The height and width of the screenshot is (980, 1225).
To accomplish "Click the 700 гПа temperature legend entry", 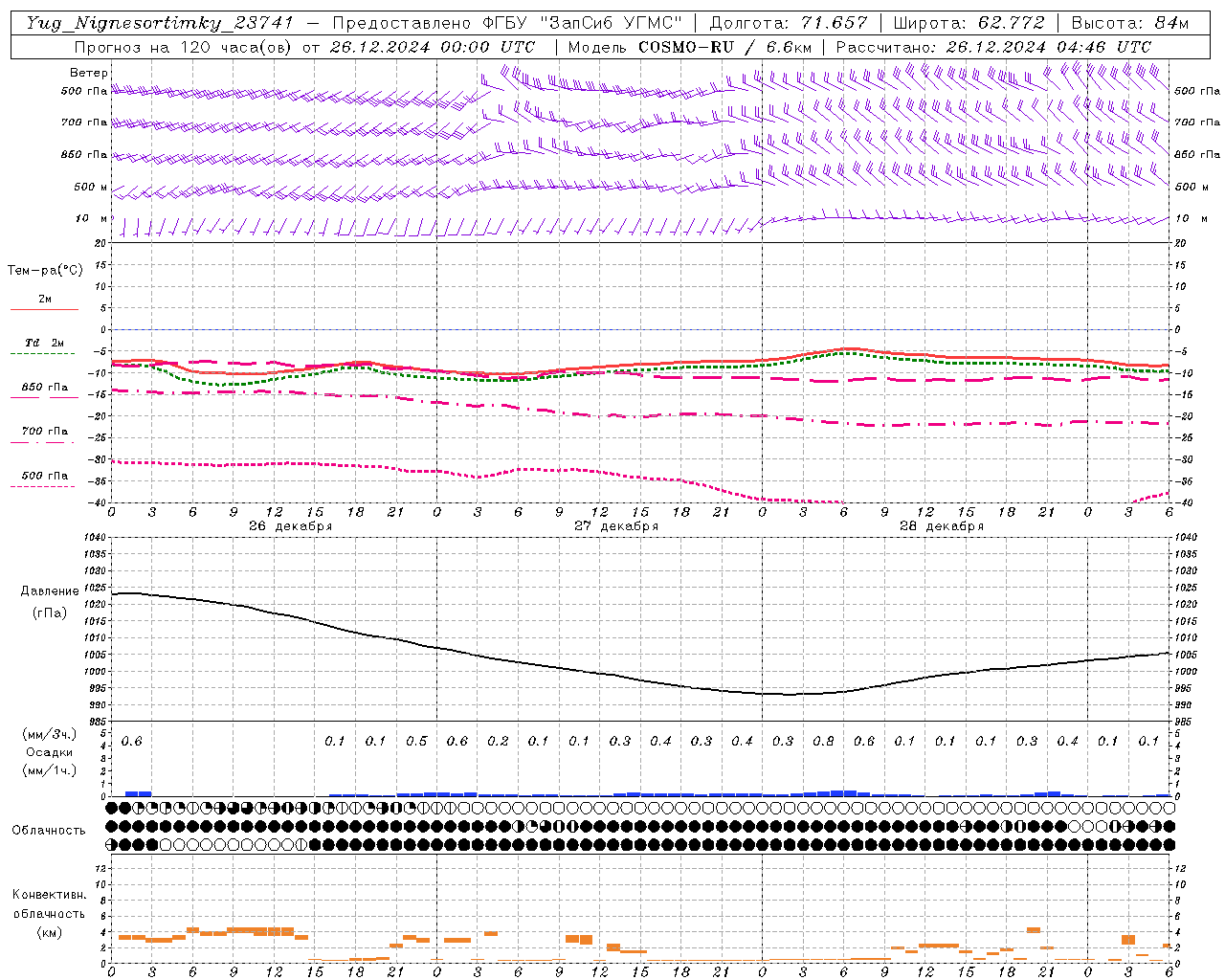I will point(45,431).
